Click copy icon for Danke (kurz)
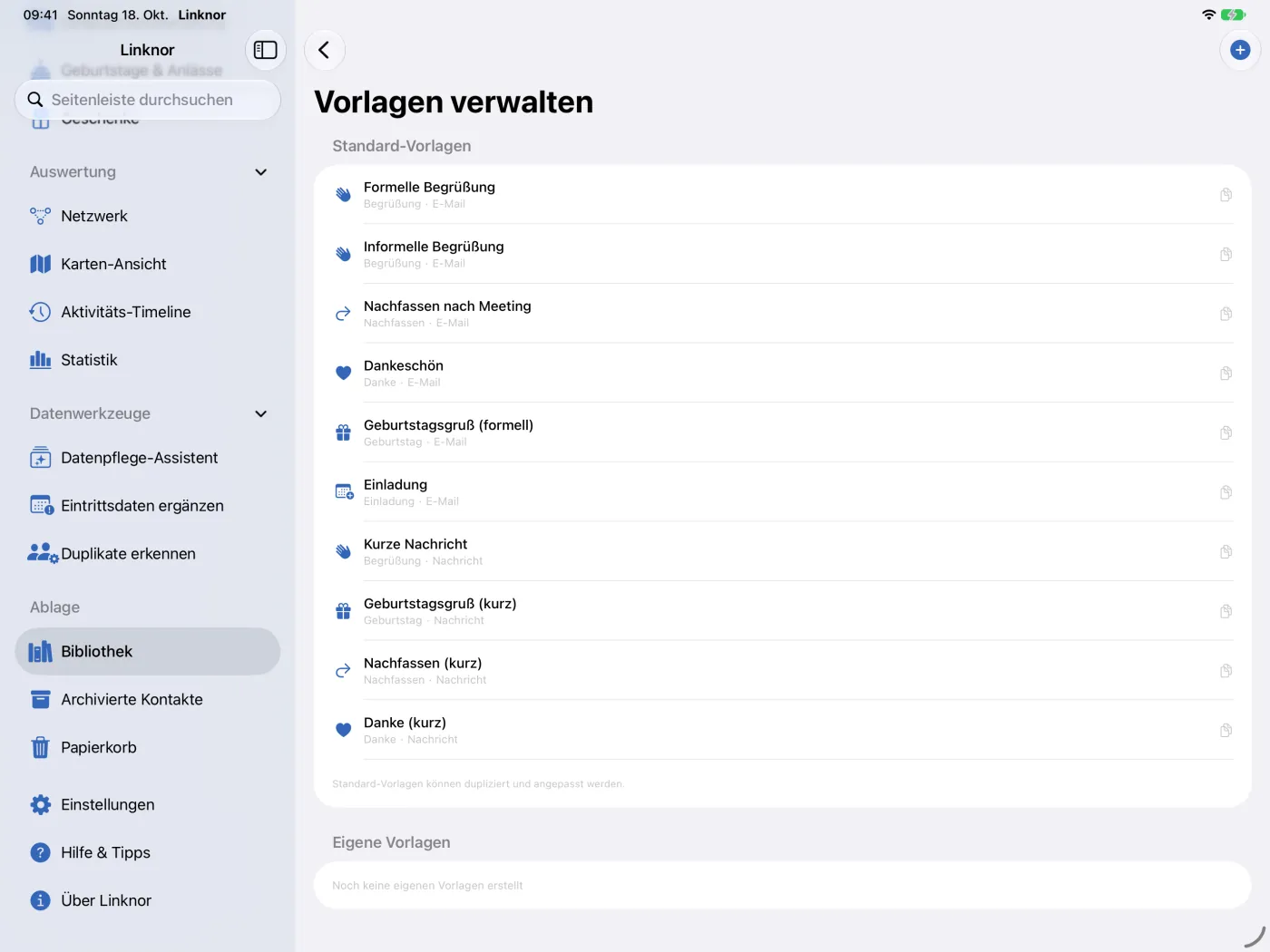 click(1226, 731)
